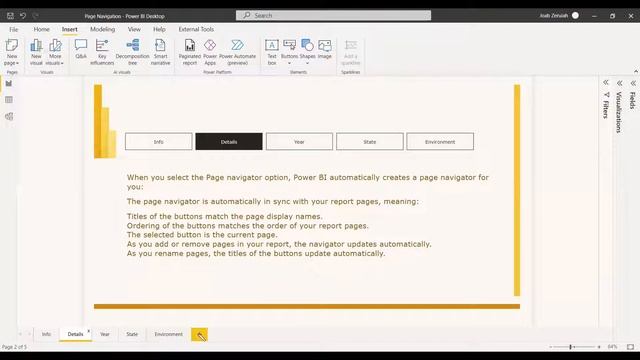
Task: Close the Details page tab
Action: click(x=89, y=331)
